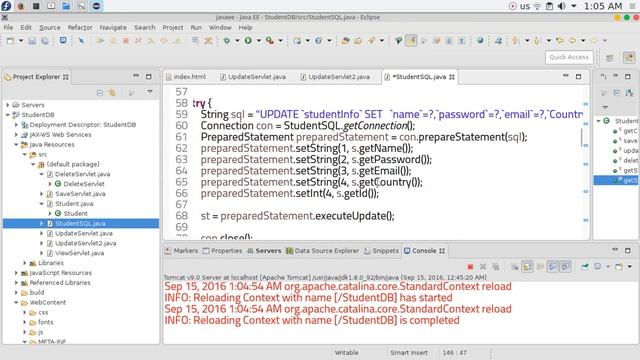640x360 pixels.
Task: Switch to the index.html editor tab
Action: 186,77
